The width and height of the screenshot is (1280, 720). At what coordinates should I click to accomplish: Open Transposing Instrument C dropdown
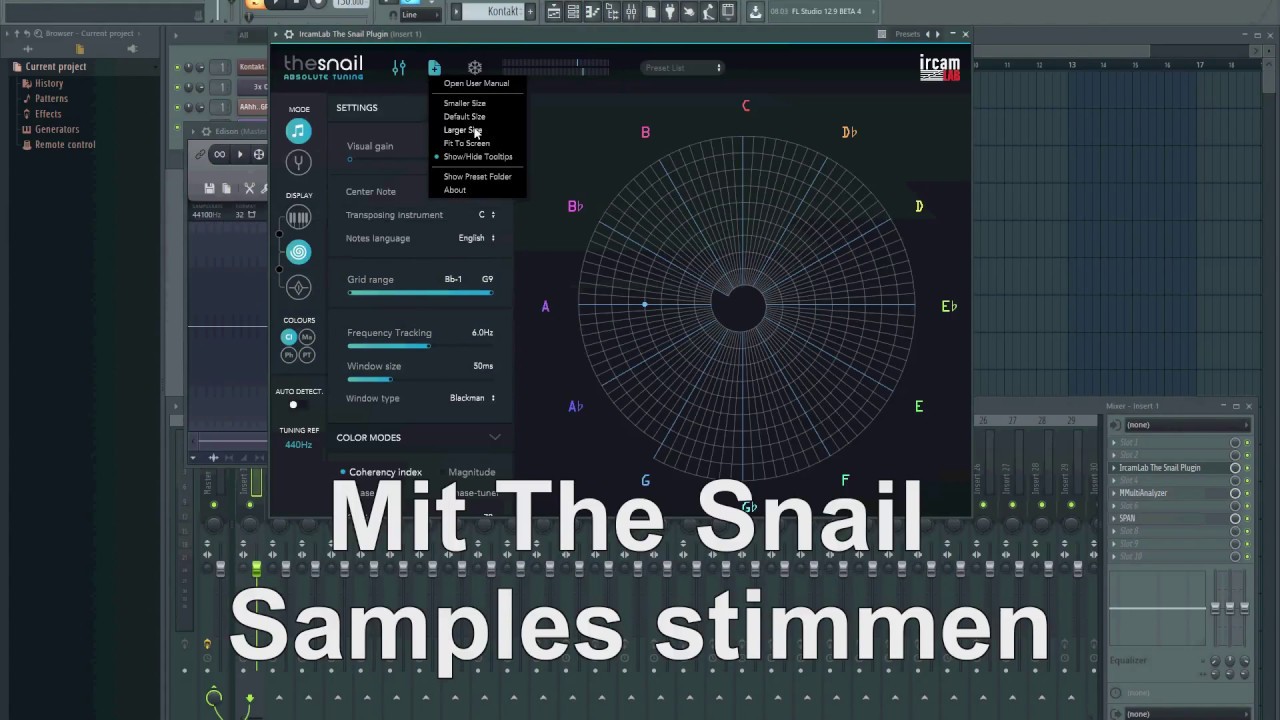[x=487, y=215]
